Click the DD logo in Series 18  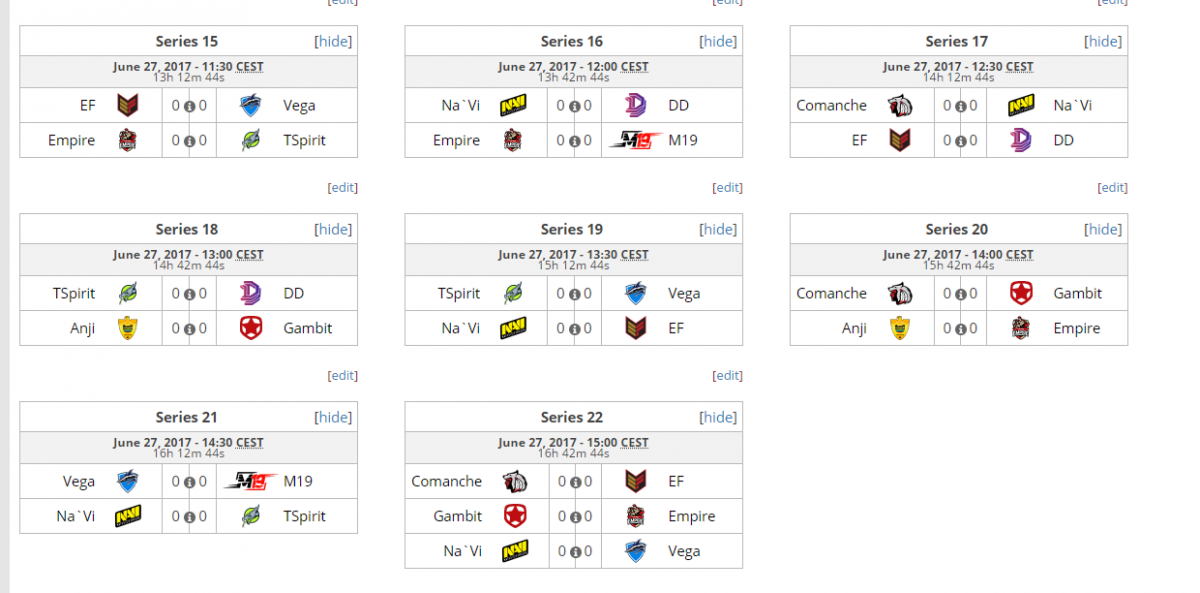[x=251, y=293]
